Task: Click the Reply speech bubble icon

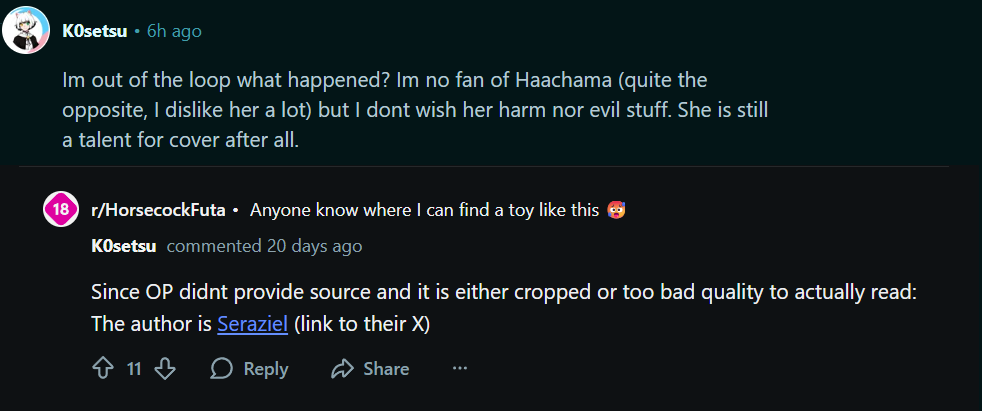Action: 221,369
